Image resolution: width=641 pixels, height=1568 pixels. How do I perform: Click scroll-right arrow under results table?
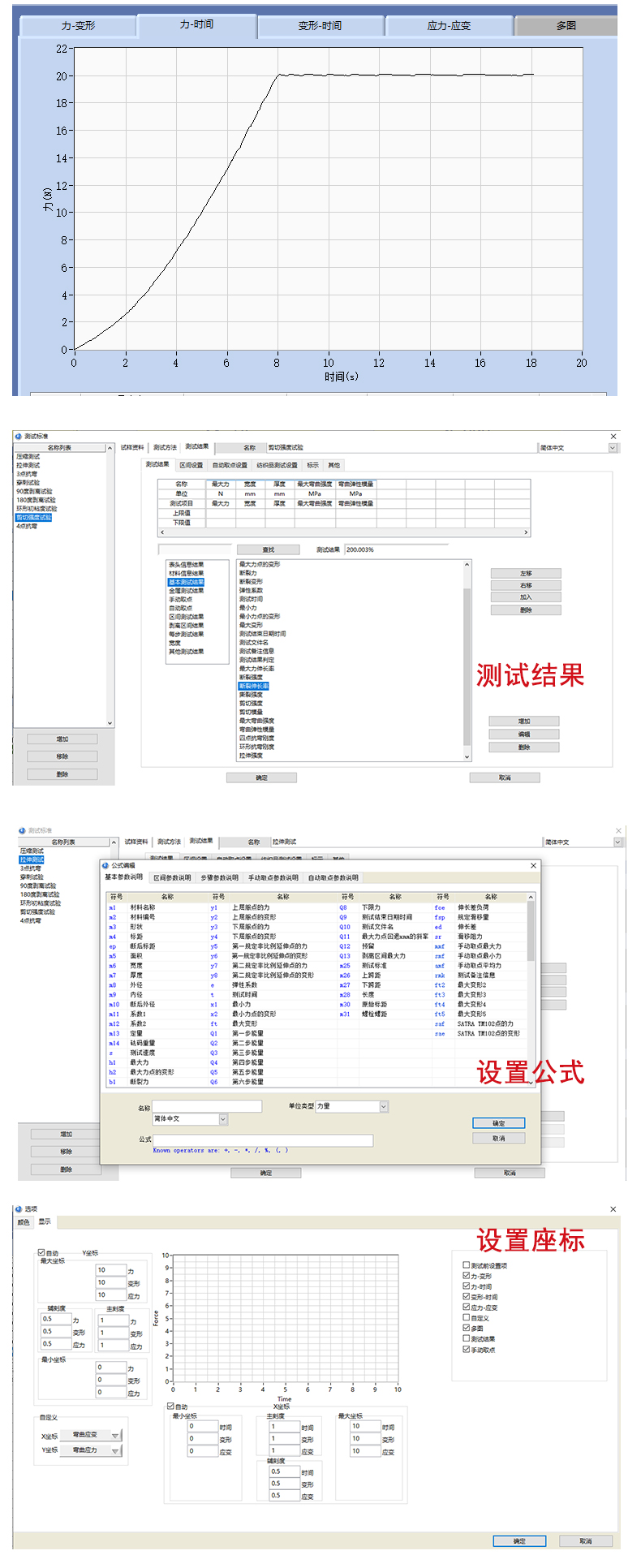click(x=526, y=532)
